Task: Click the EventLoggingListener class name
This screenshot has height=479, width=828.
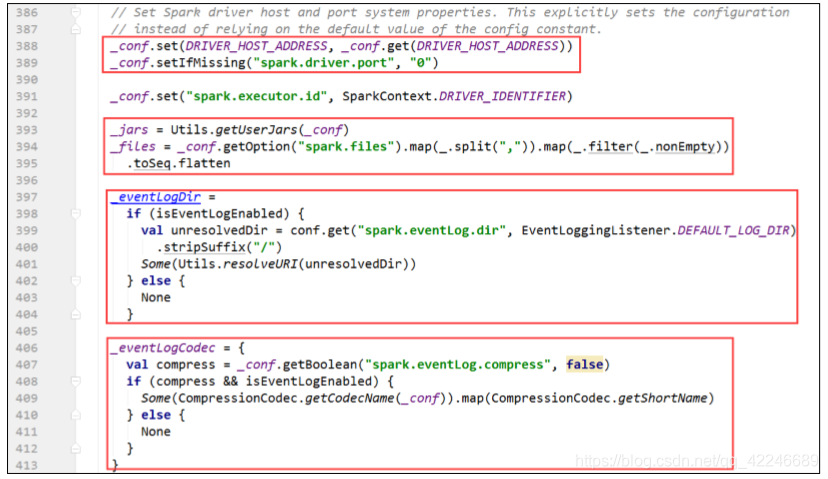Action: pyautogui.click(x=596, y=231)
